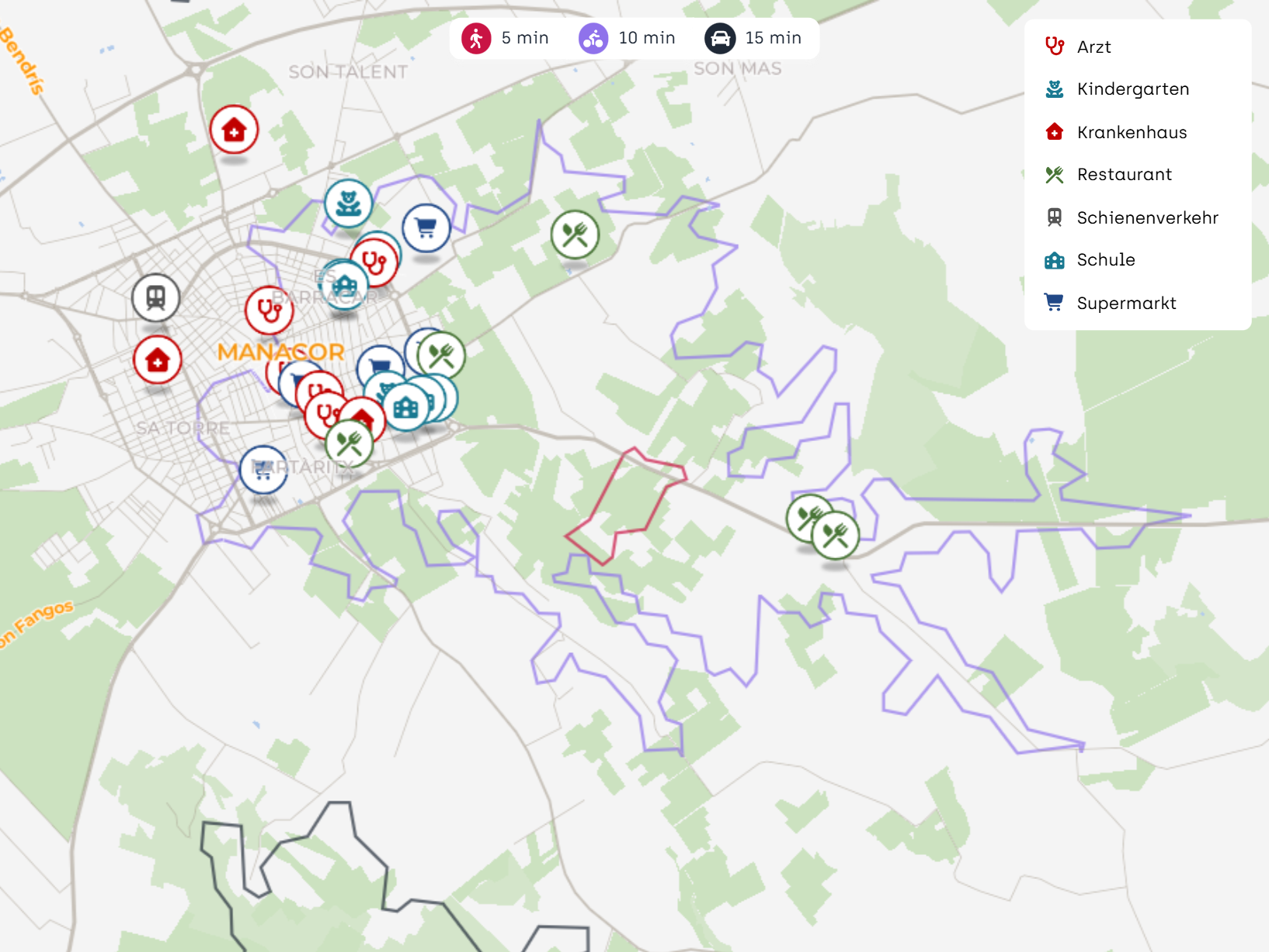The width and height of the screenshot is (1269, 952).
Task: Click the hospital marker near Son Talent
Action: pos(234,130)
